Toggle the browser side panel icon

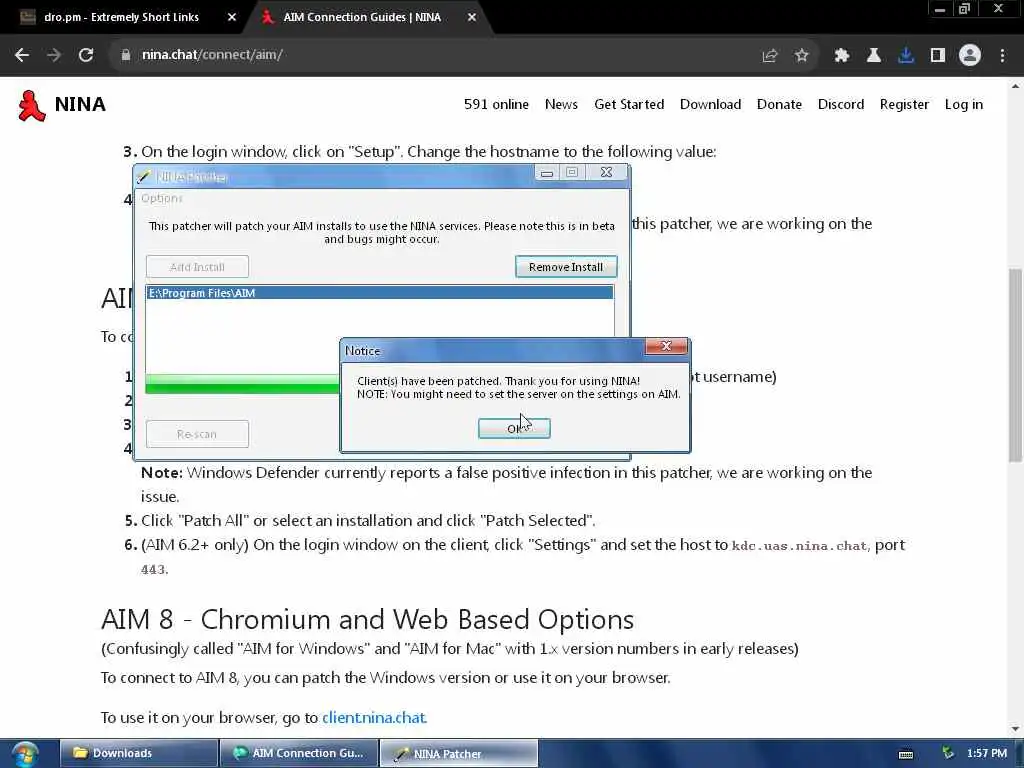938,56
